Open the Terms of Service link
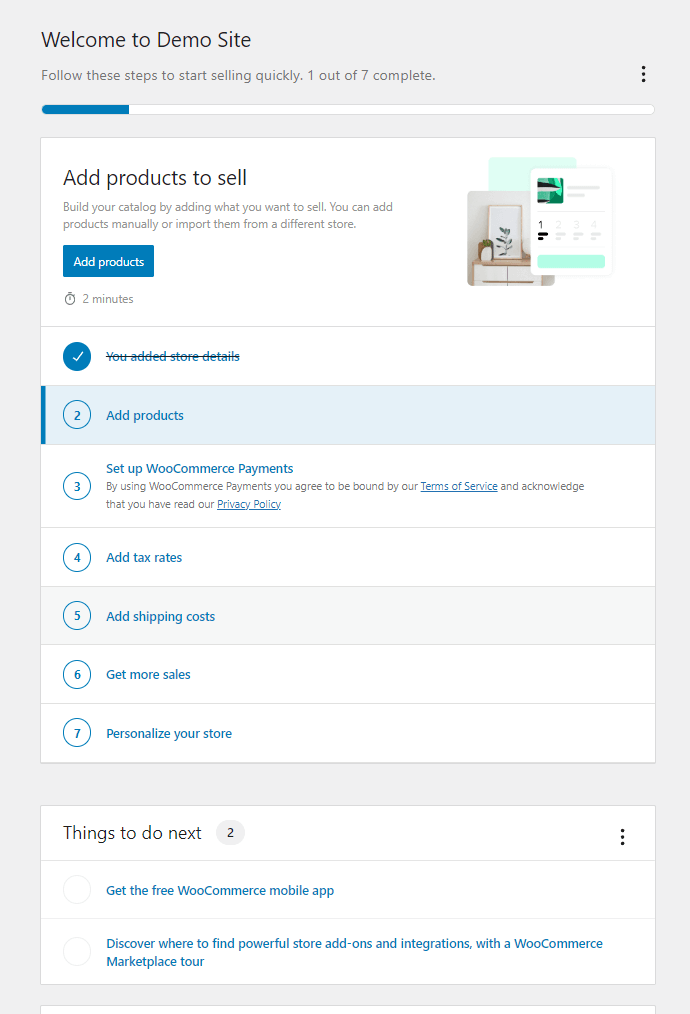This screenshot has height=1014, width=690. point(459,487)
